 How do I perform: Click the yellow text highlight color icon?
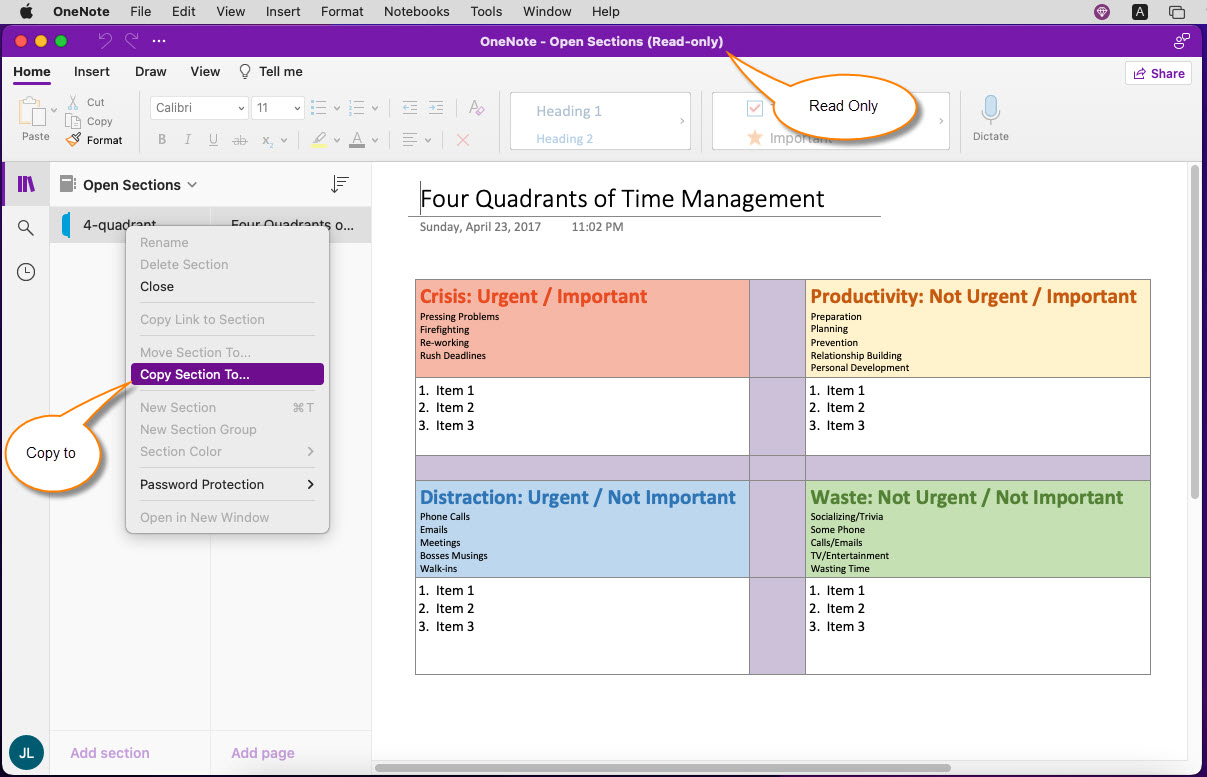click(x=319, y=140)
